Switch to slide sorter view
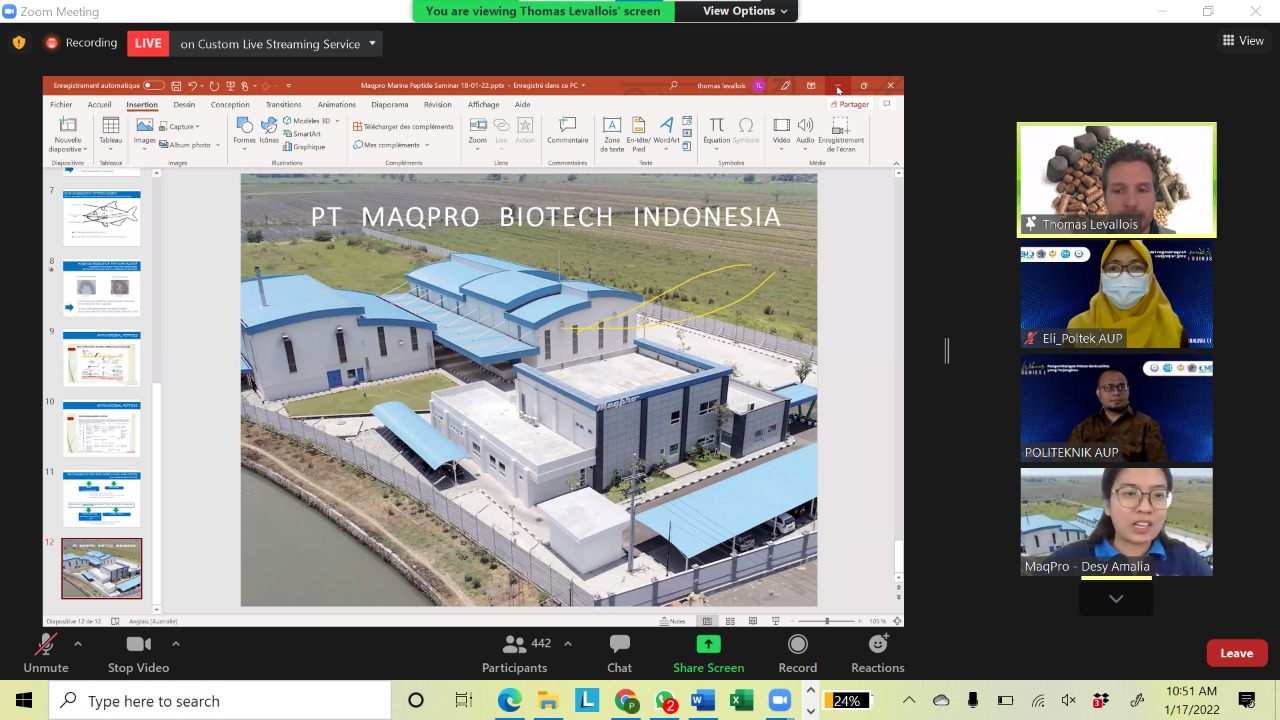This screenshot has height=720, width=1280. coord(730,621)
